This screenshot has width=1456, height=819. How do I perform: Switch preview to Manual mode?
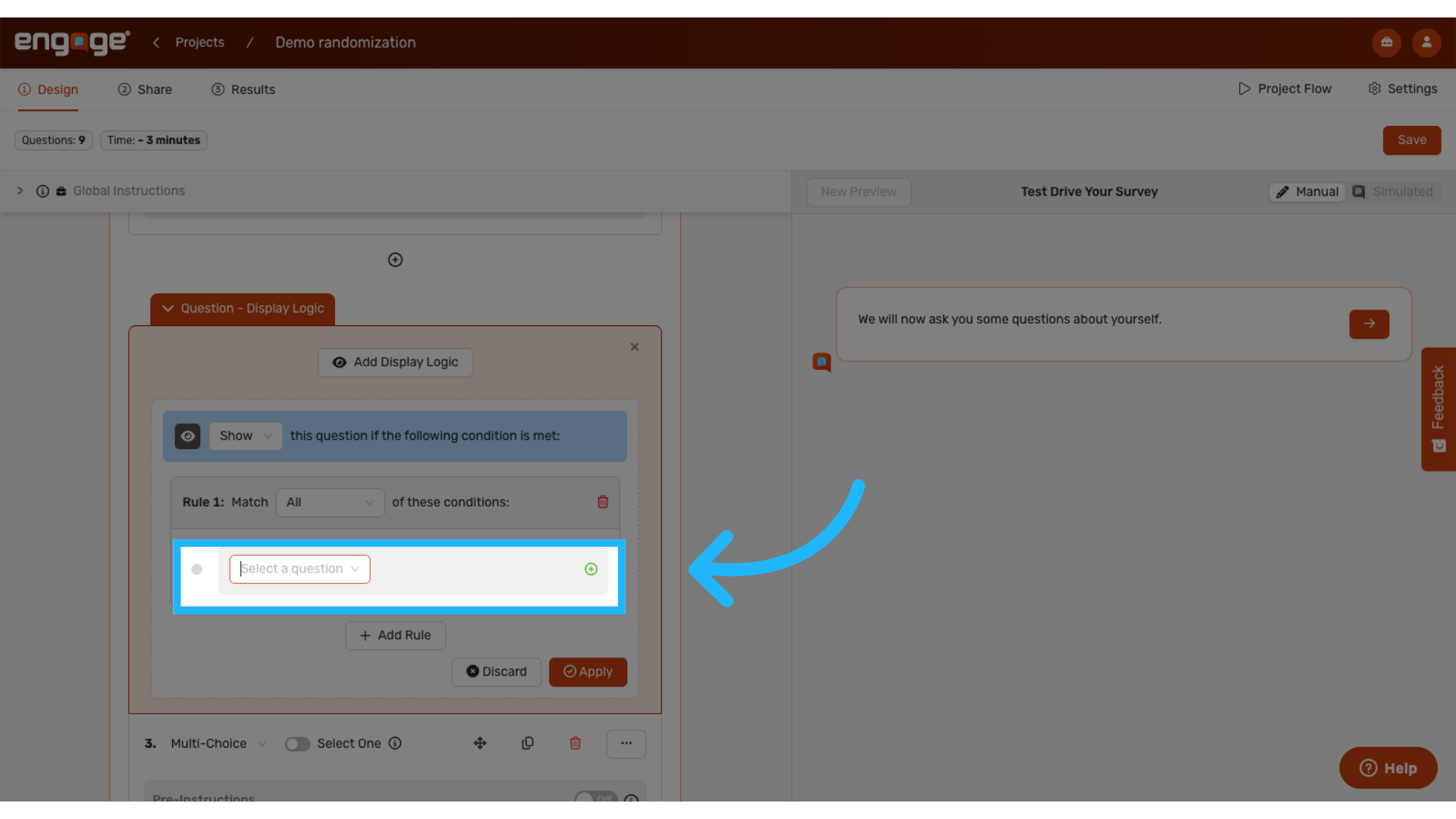(x=1307, y=192)
